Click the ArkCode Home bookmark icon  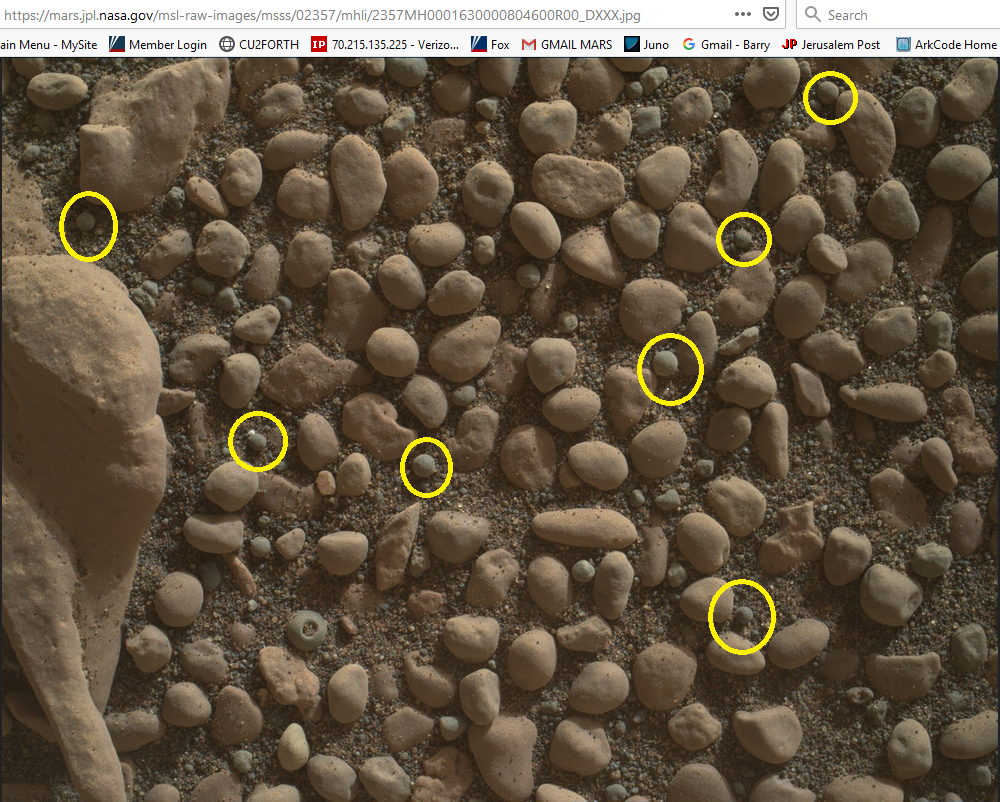pos(903,44)
